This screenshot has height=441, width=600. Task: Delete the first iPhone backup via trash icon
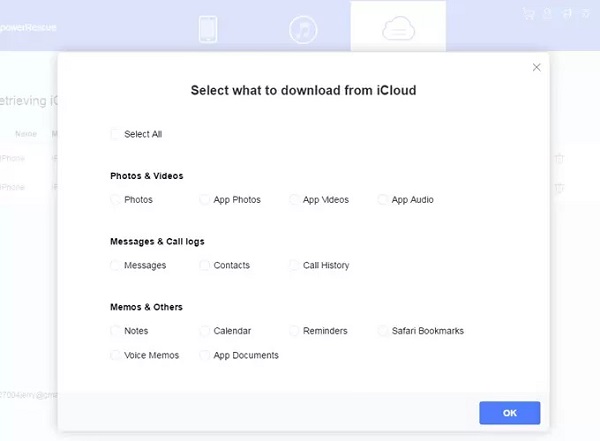559,158
